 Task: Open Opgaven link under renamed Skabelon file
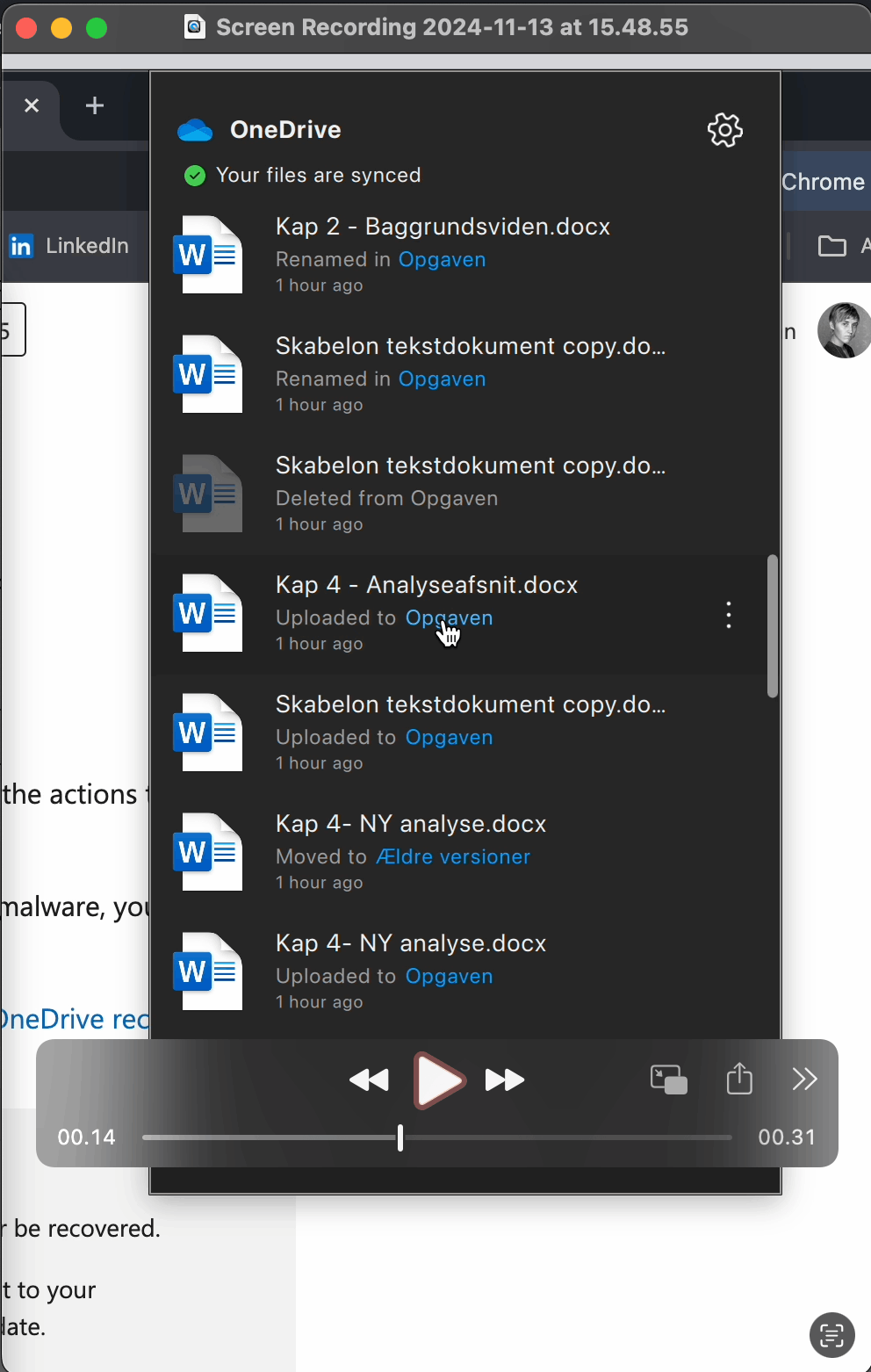(x=443, y=379)
